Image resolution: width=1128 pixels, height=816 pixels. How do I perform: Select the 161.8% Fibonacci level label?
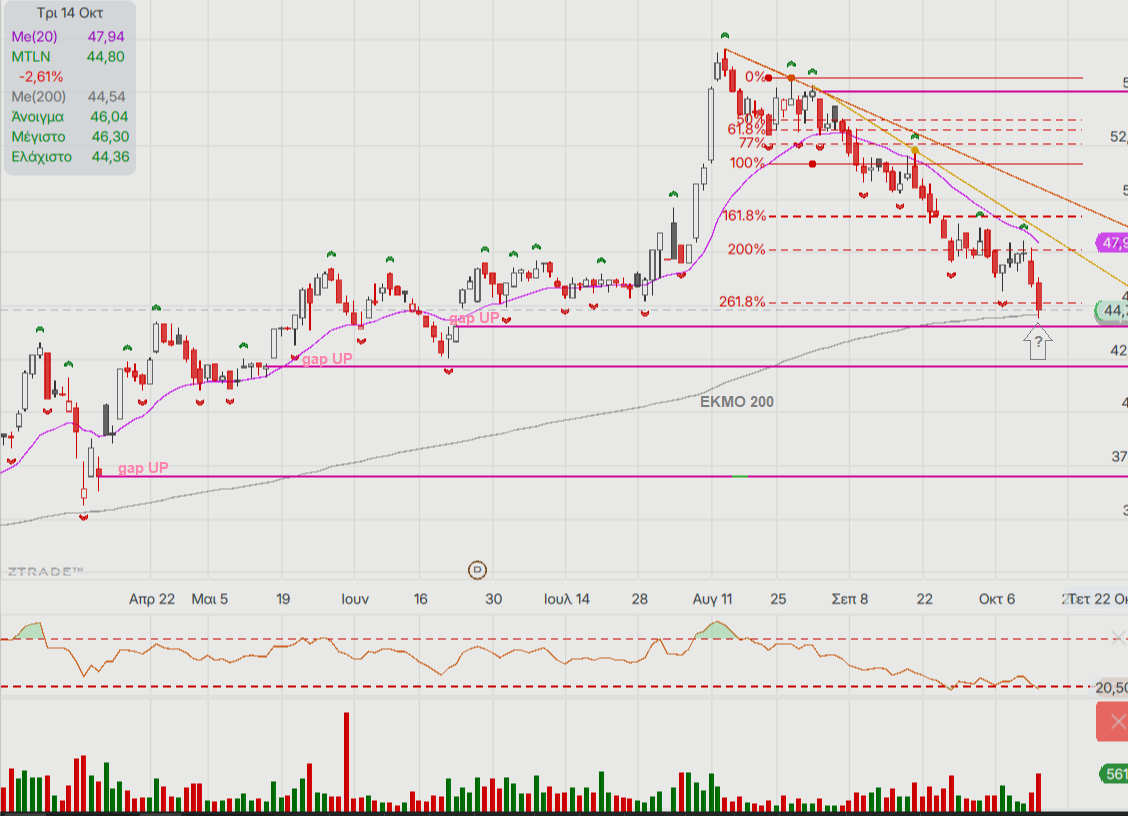tap(744, 216)
